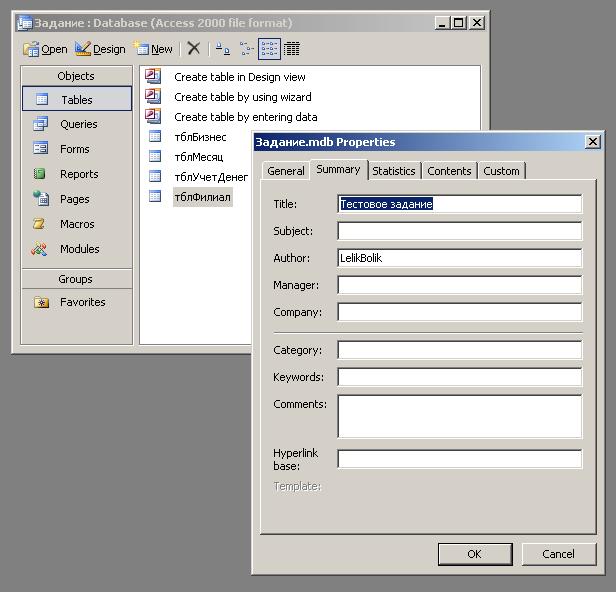
Task: Select the тблУчетДенег table
Action: click(211, 177)
